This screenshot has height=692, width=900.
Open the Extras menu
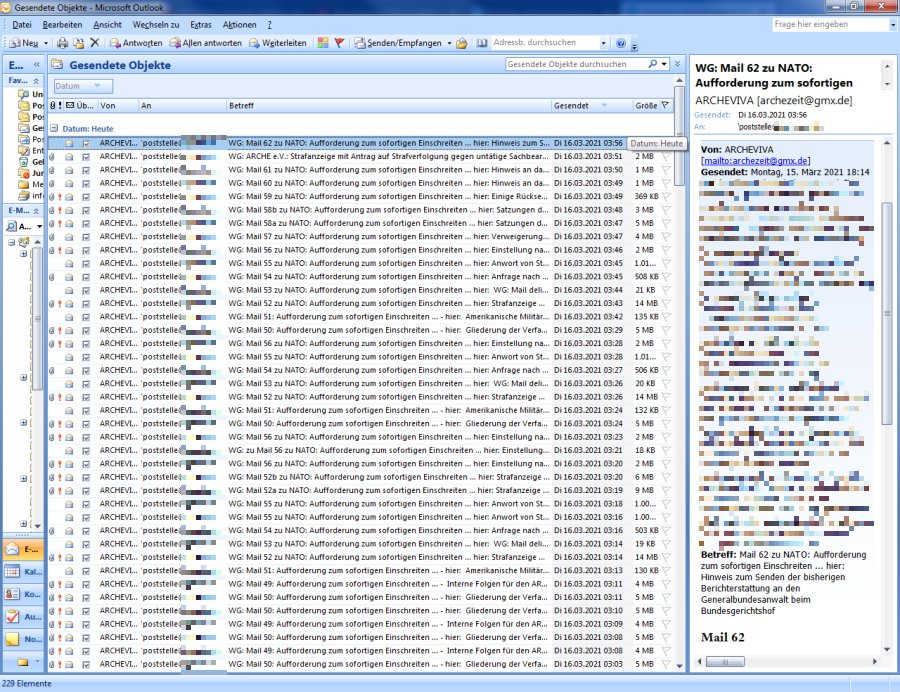[201, 25]
